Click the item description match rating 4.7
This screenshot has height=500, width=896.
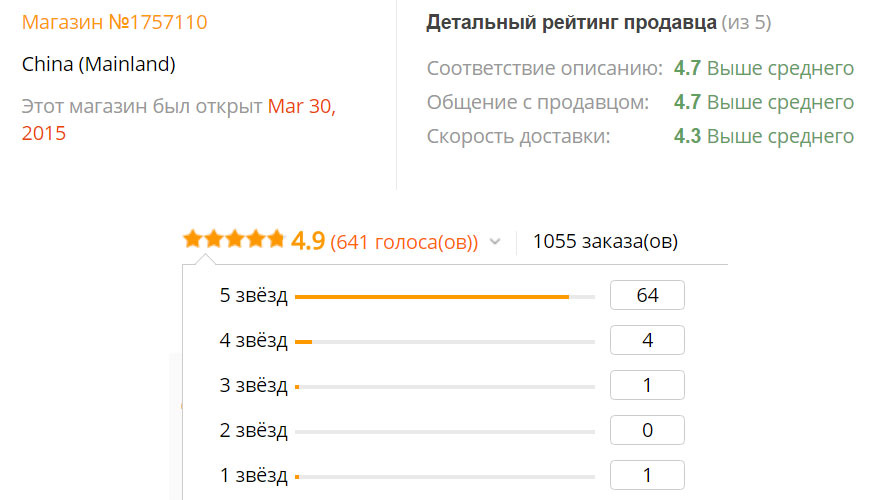point(687,69)
